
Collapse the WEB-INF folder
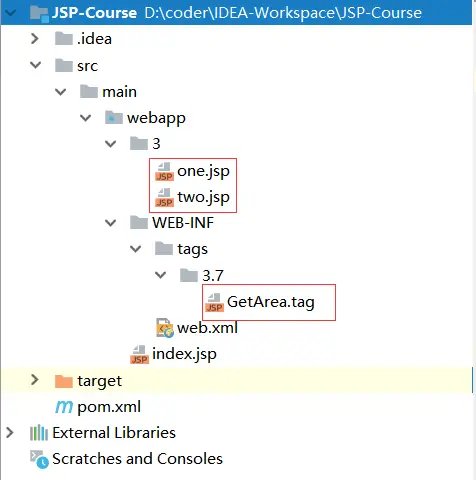111,223
